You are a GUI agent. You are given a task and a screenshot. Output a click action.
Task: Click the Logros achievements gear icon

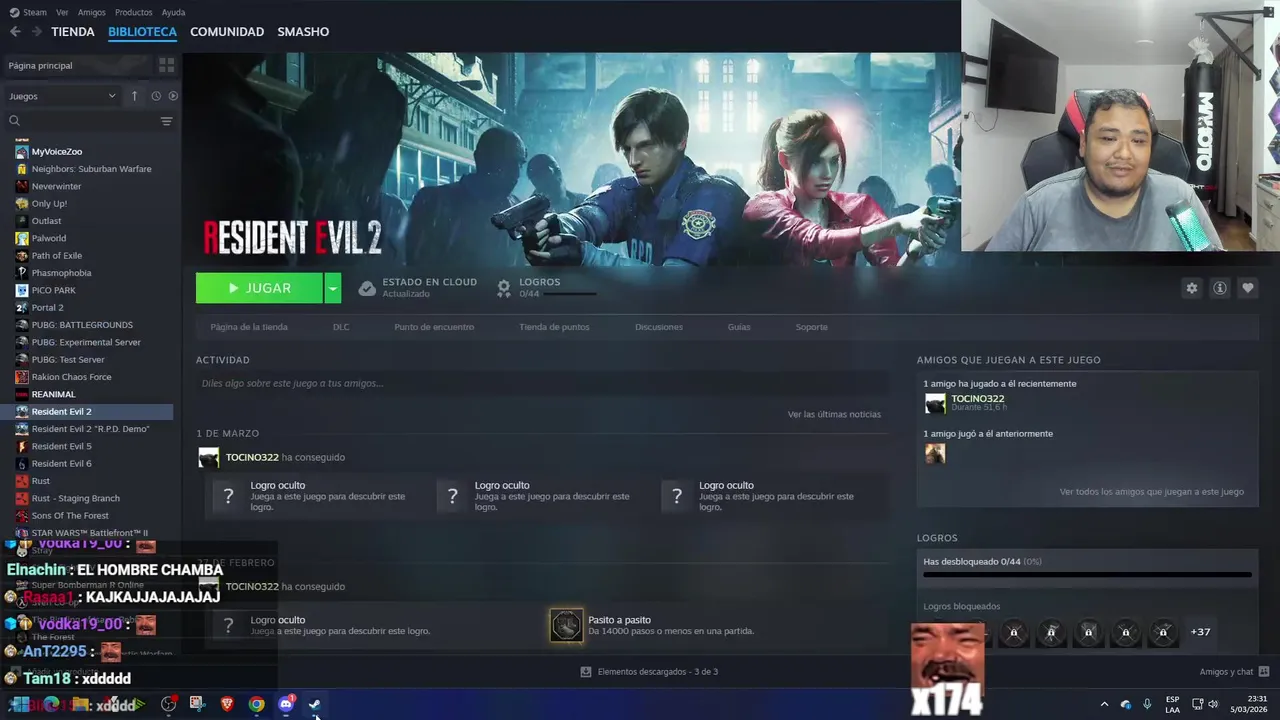coord(504,288)
